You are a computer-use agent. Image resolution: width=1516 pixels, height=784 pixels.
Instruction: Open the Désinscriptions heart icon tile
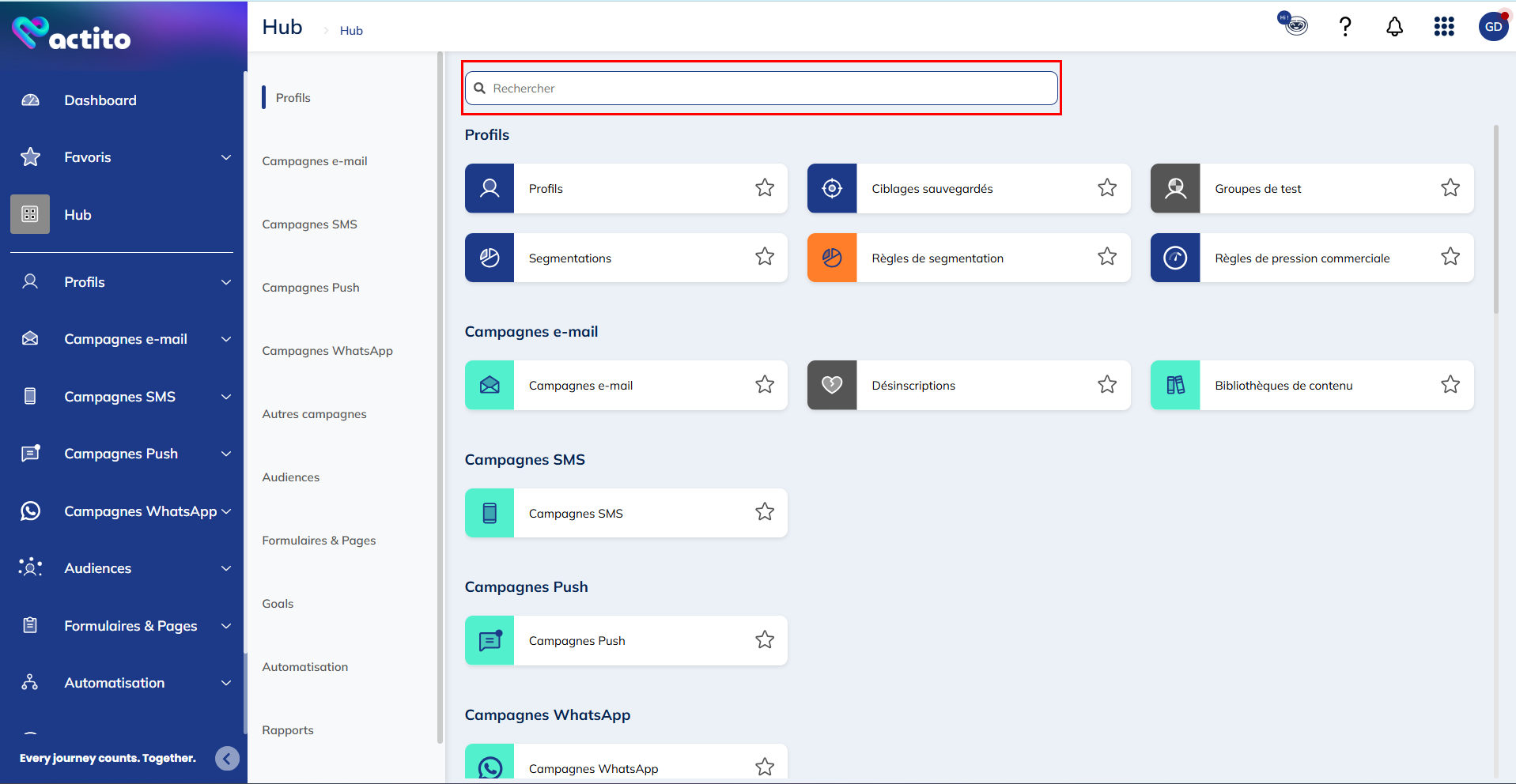832,385
